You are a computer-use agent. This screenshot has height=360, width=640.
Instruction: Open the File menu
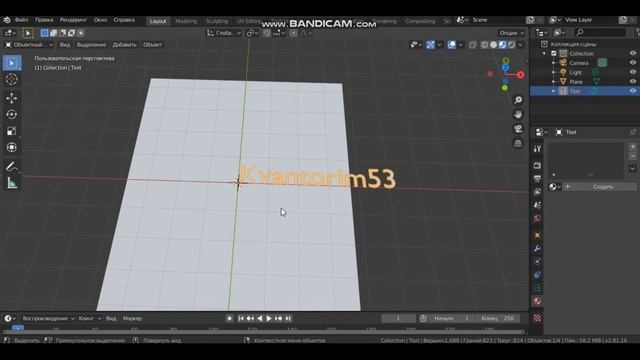tap(22, 20)
